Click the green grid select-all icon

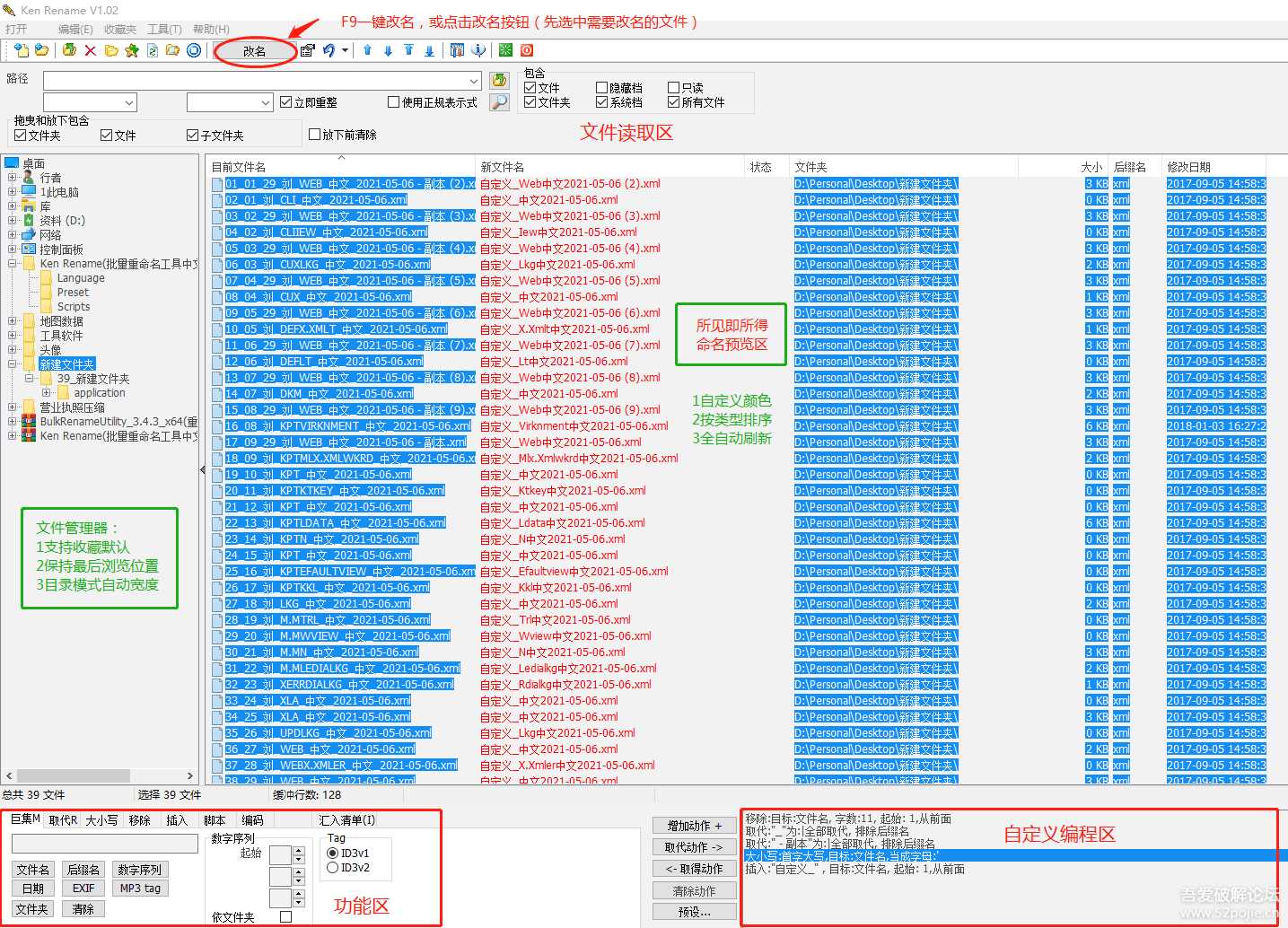pos(505,50)
